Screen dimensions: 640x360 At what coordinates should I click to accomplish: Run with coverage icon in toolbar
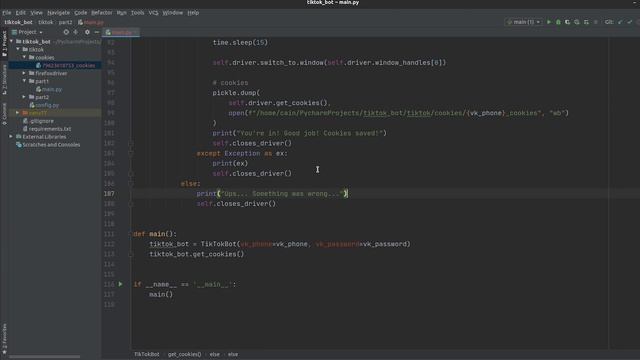pyautogui.click(x=567, y=22)
